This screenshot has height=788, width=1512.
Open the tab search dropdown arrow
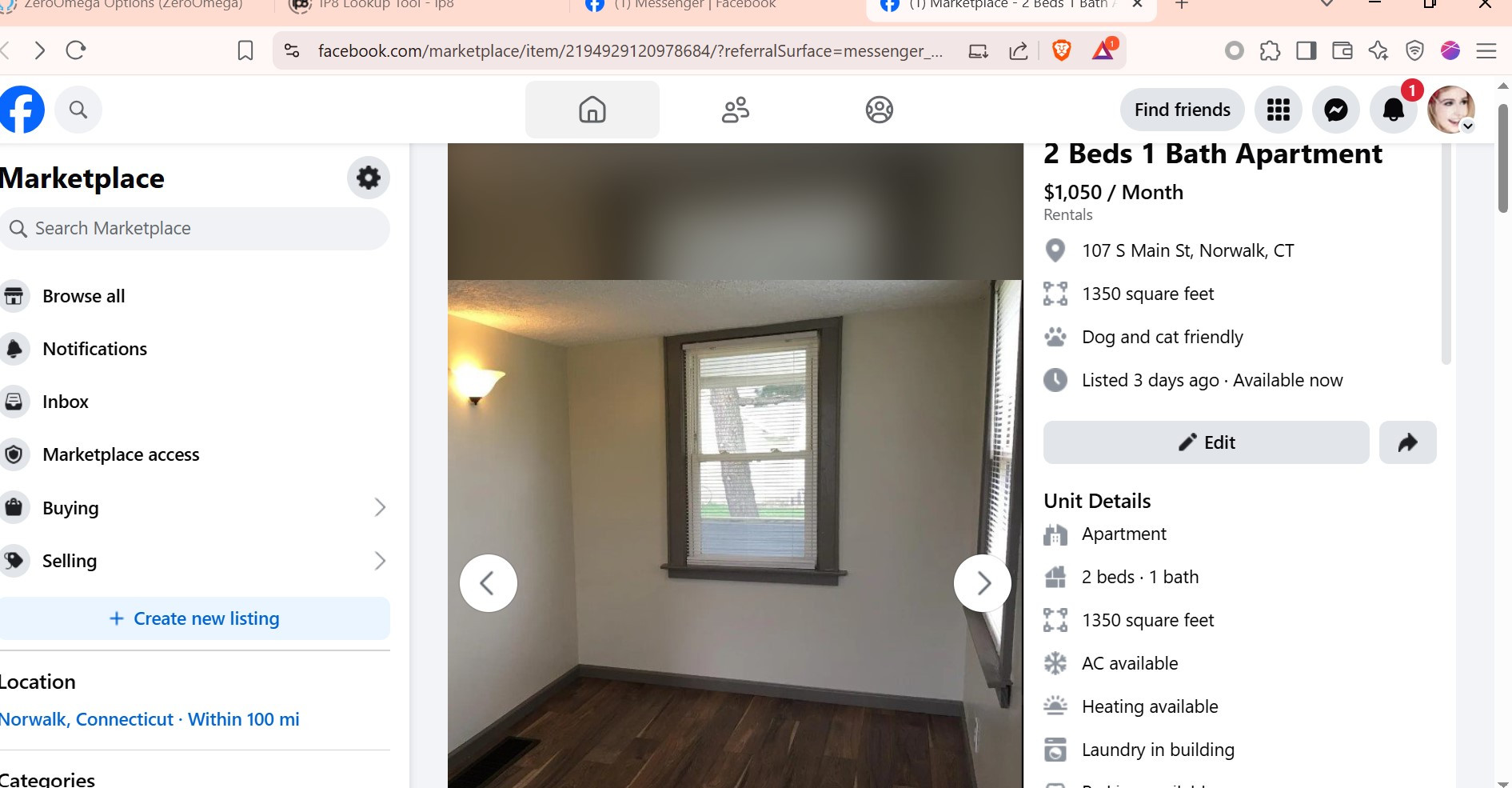pos(1327,4)
